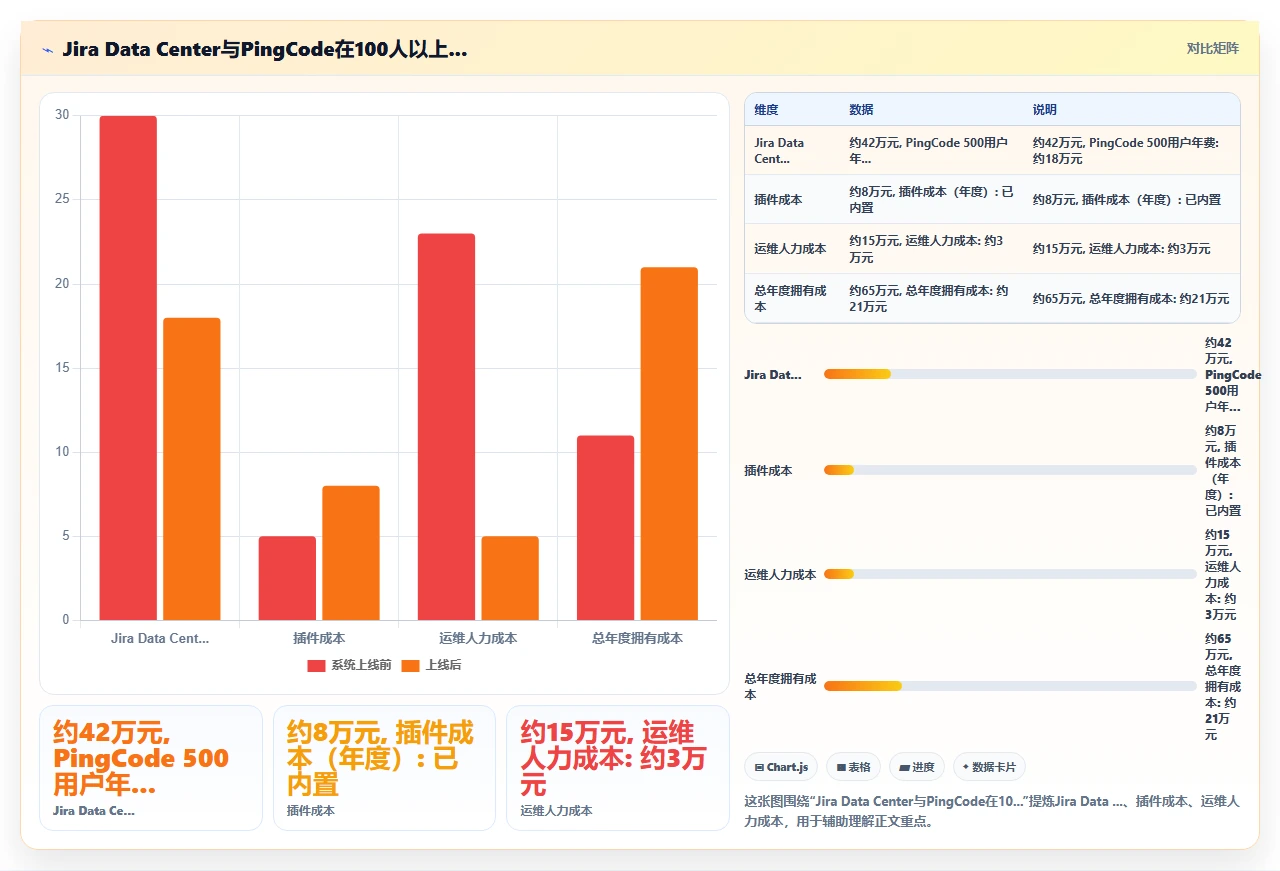This screenshot has height=871, width=1280.
Task: Select the 进度 tag chip
Action: click(x=916, y=767)
